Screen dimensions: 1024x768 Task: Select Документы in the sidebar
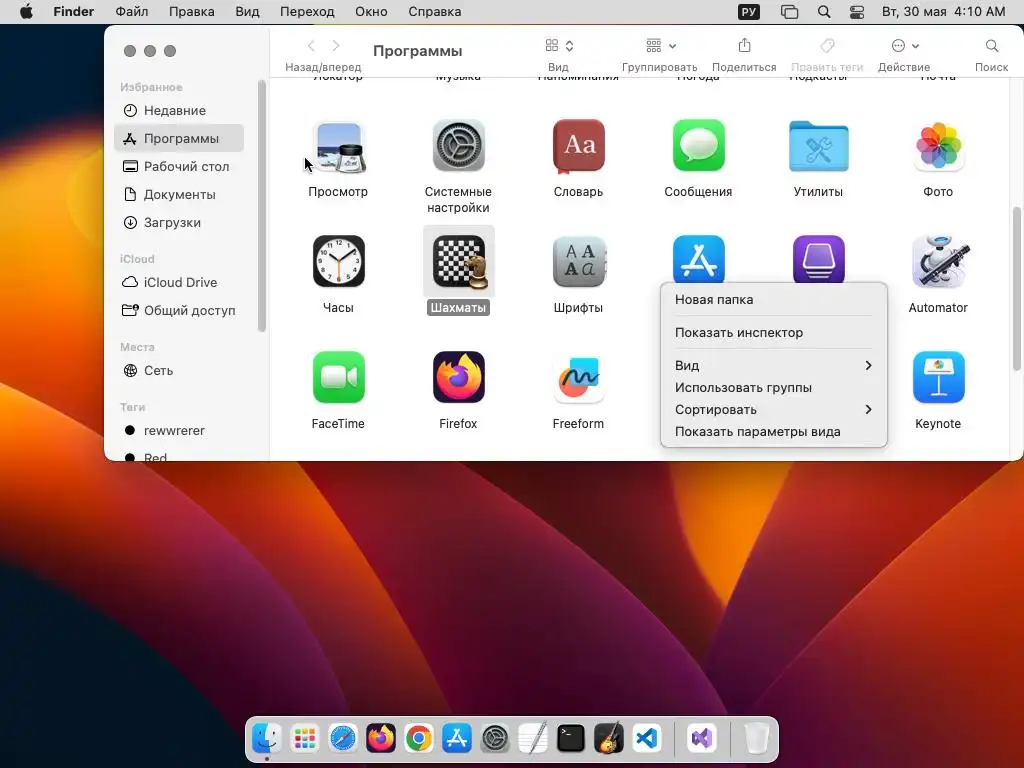coord(179,195)
